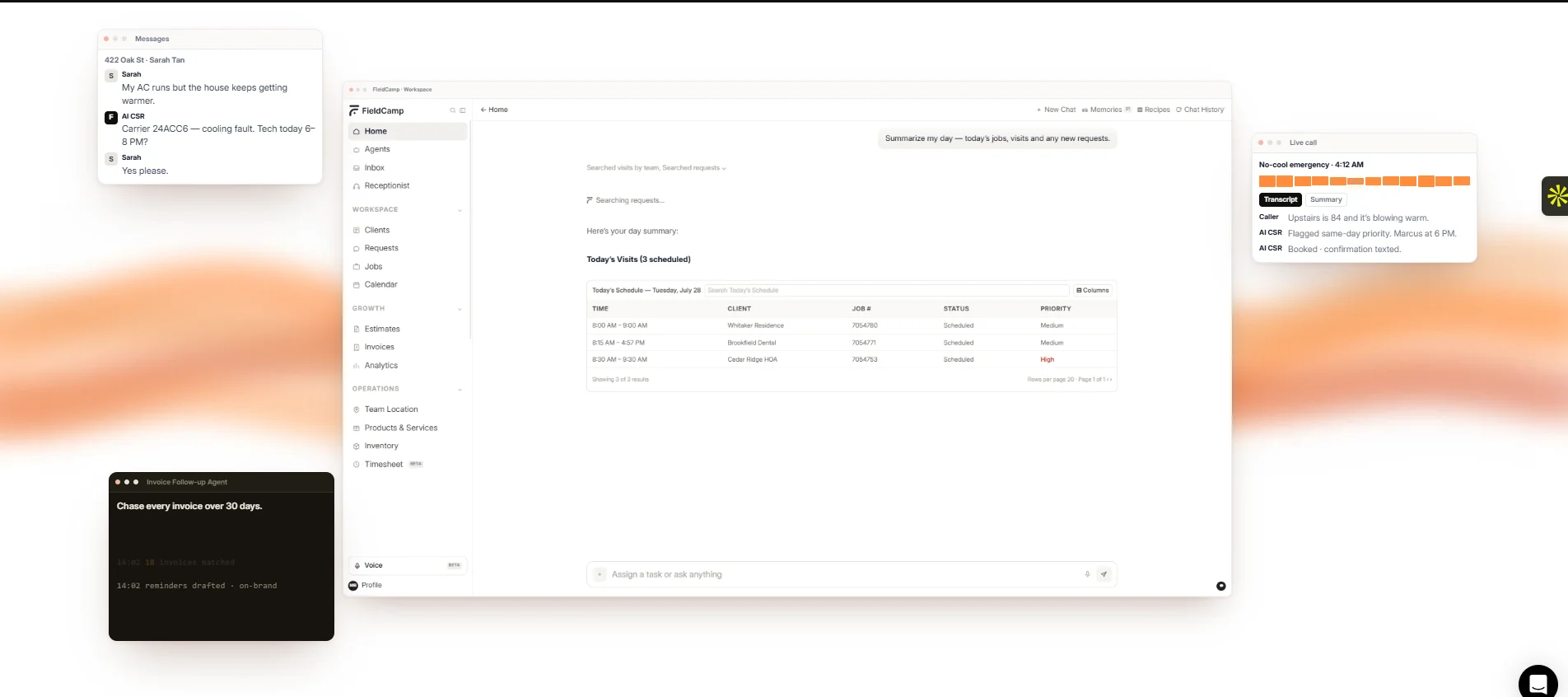Click the Invoices icon in sidebar
1568x697 pixels.
click(357, 347)
